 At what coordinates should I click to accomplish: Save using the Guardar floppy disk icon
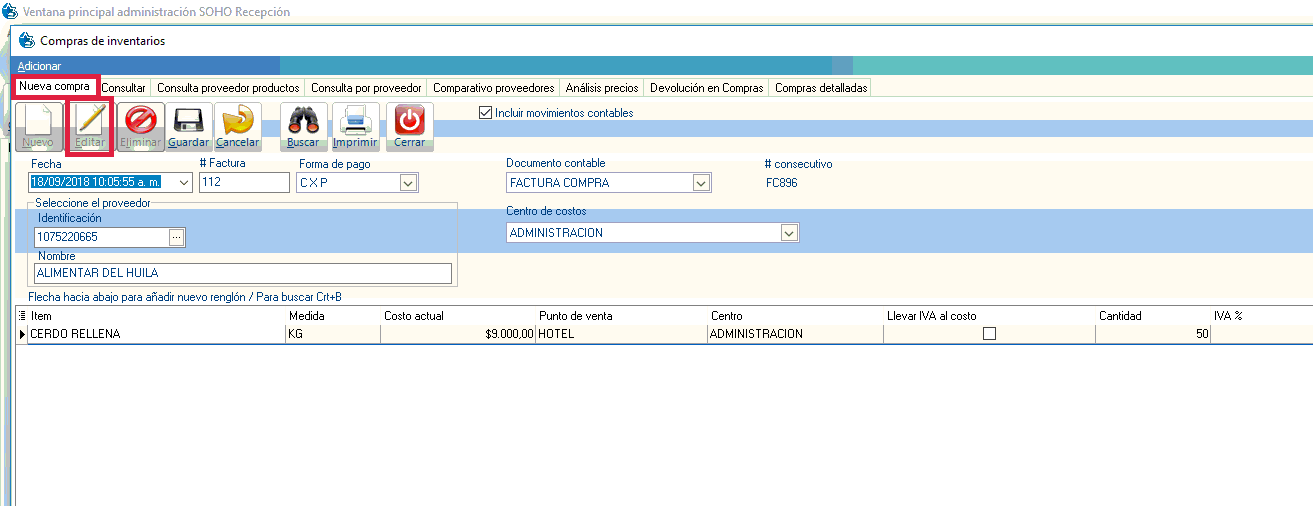pyautogui.click(x=188, y=123)
